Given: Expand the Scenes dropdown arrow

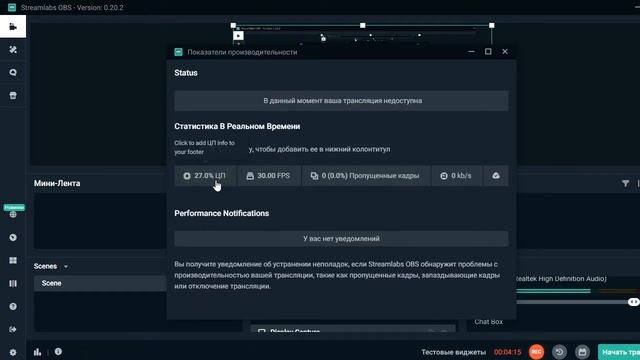Looking at the screenshot, I should pyautogui.click(x=66, y=267).
